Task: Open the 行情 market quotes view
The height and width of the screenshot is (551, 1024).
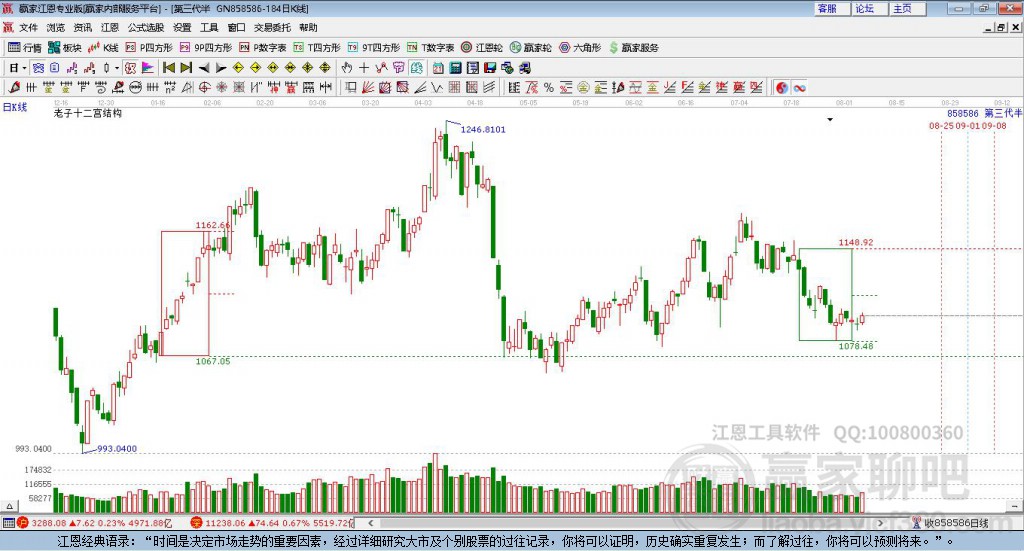Action: coord(24,48)
